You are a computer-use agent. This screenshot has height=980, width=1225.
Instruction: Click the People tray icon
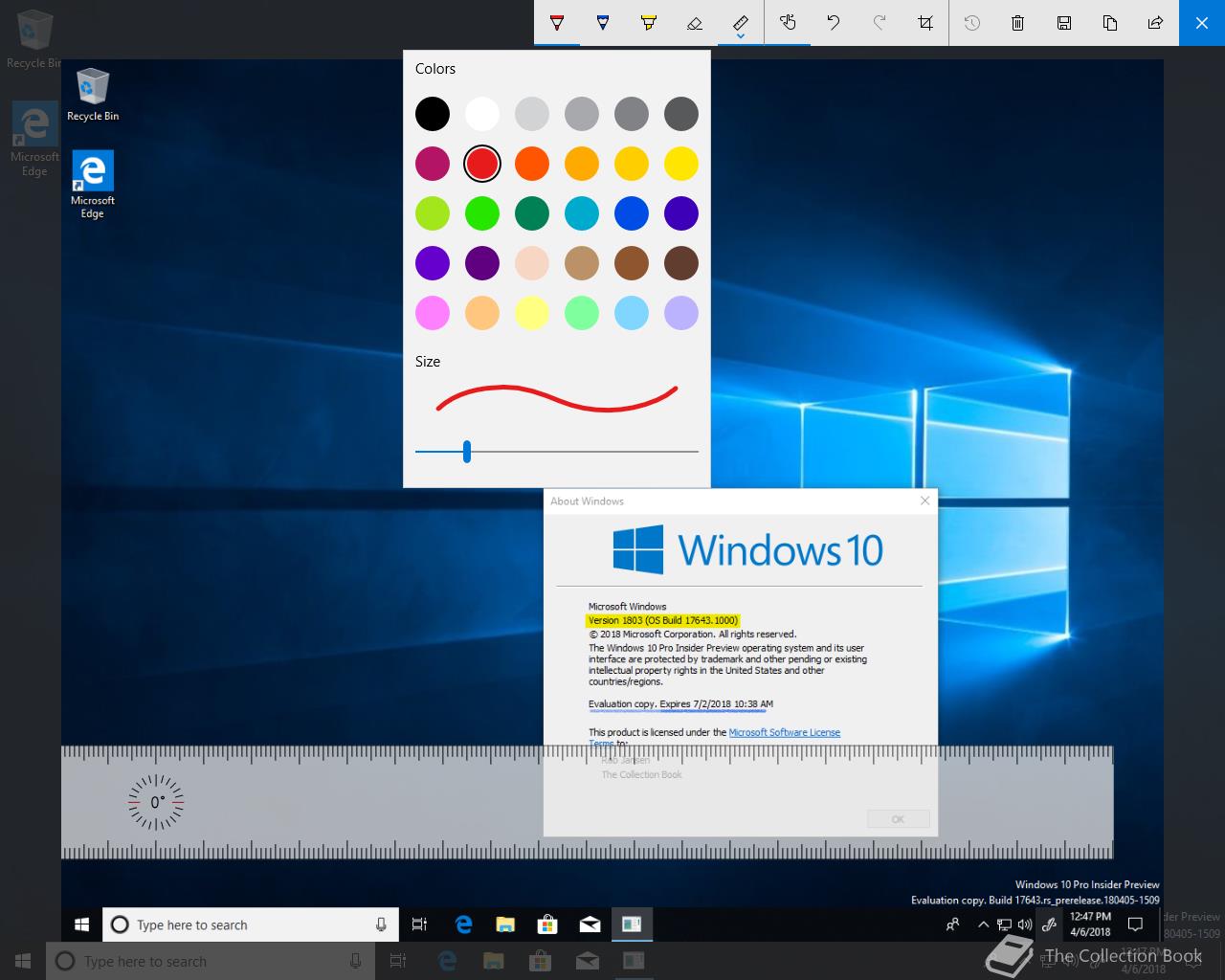pyautogui.click(x=952, y=924)
